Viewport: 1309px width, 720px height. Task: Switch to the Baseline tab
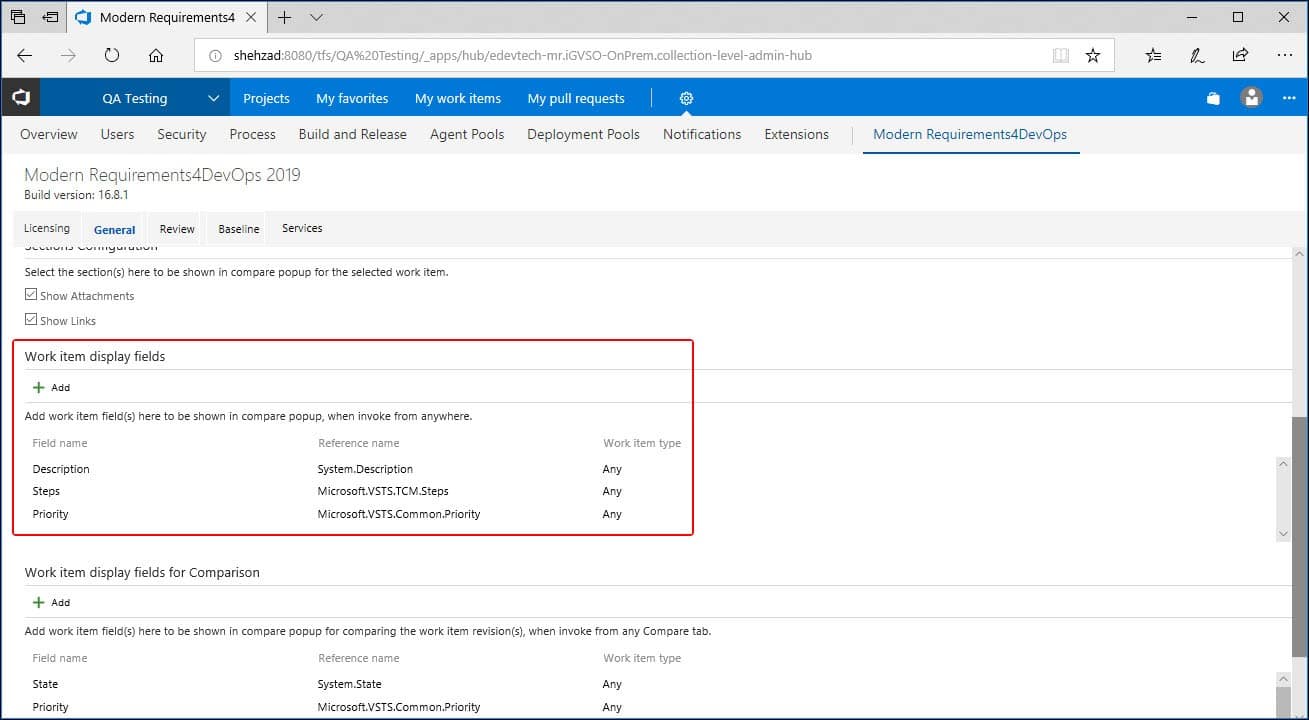[239, 229]
